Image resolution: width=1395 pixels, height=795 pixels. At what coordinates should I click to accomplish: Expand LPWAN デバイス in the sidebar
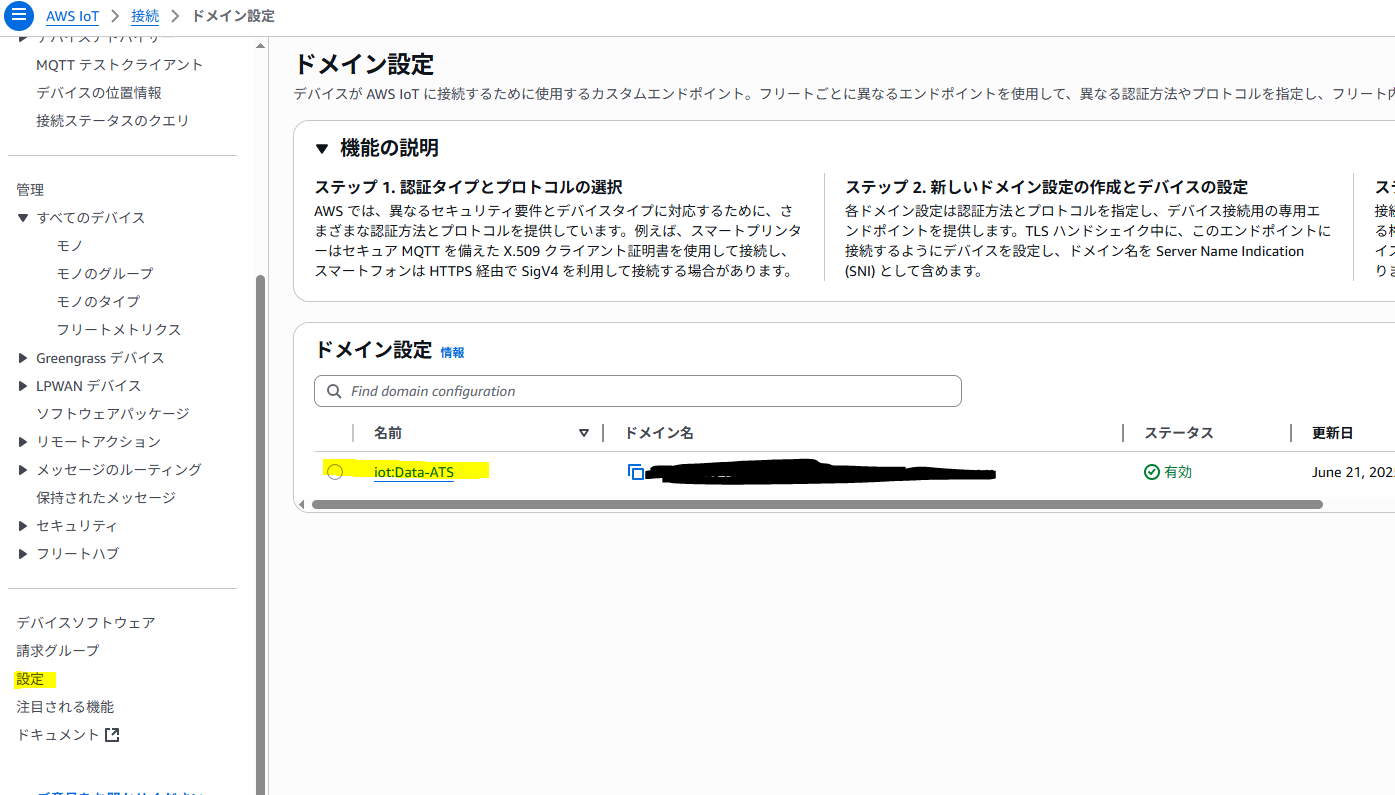pyautogui.click(x=23, y=386)
